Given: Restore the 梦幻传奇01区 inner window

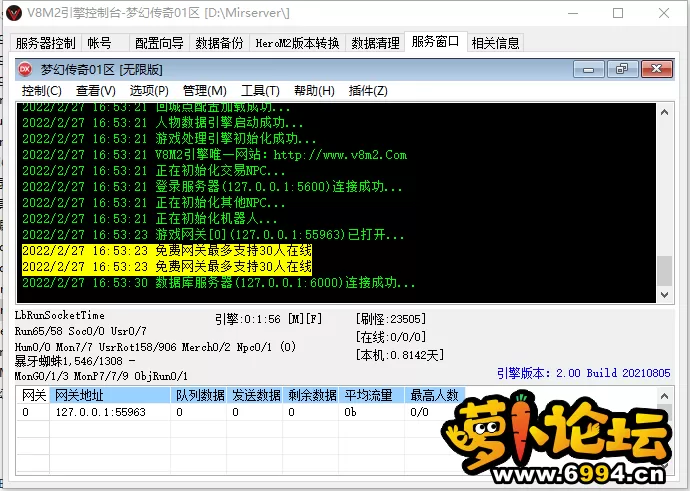Looking at the screenshot, I should (622, 69).
